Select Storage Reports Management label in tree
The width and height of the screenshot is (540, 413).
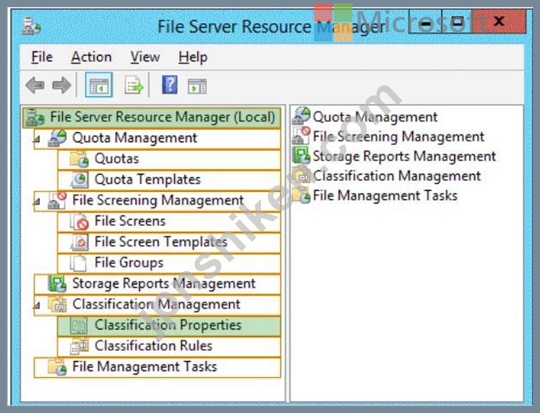click(x=164, y=283)
